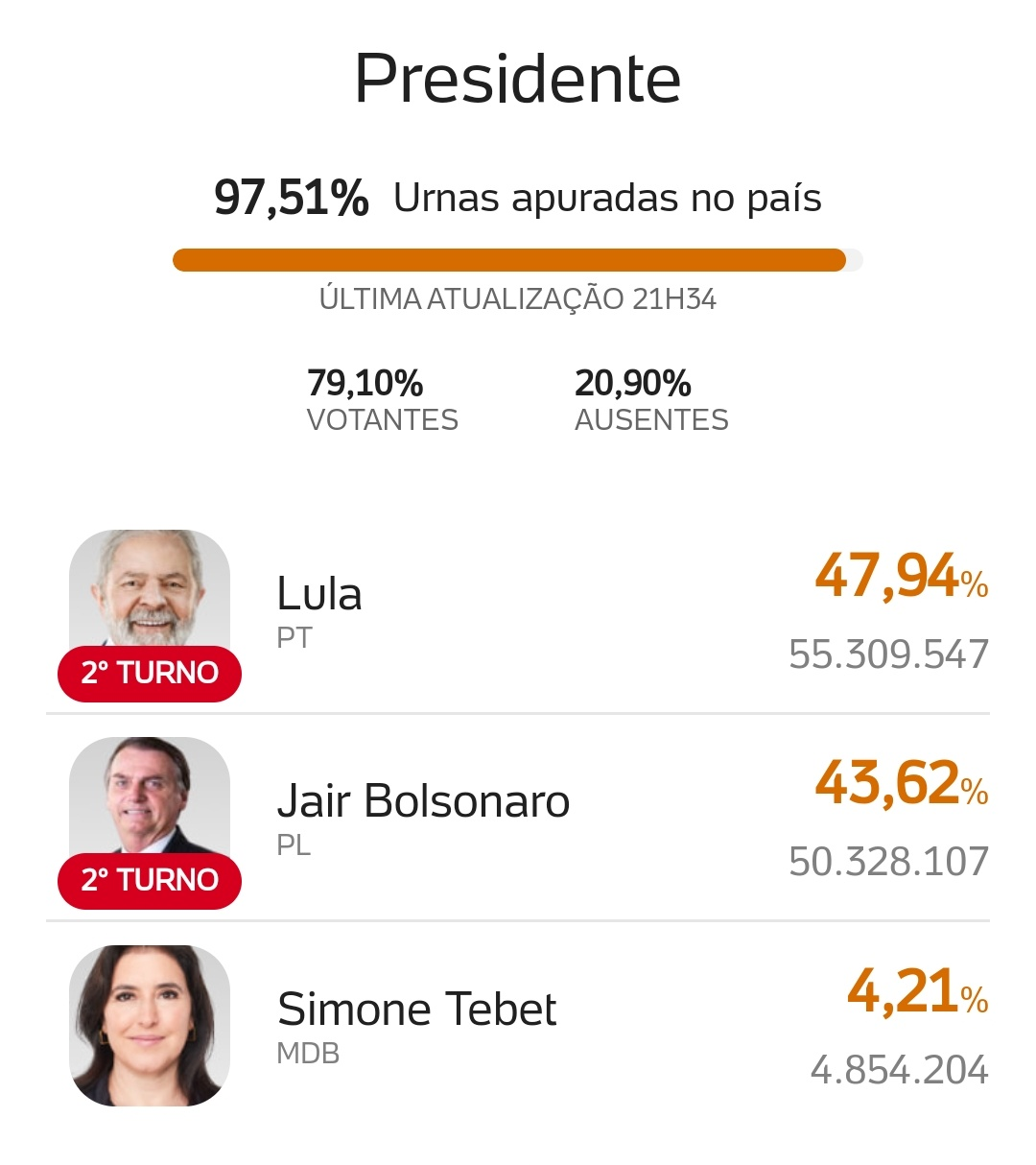Click Simone Tebet's 4,21% vote percentage
Screen dimensions: 1036x1165
[x=917, y=992]
